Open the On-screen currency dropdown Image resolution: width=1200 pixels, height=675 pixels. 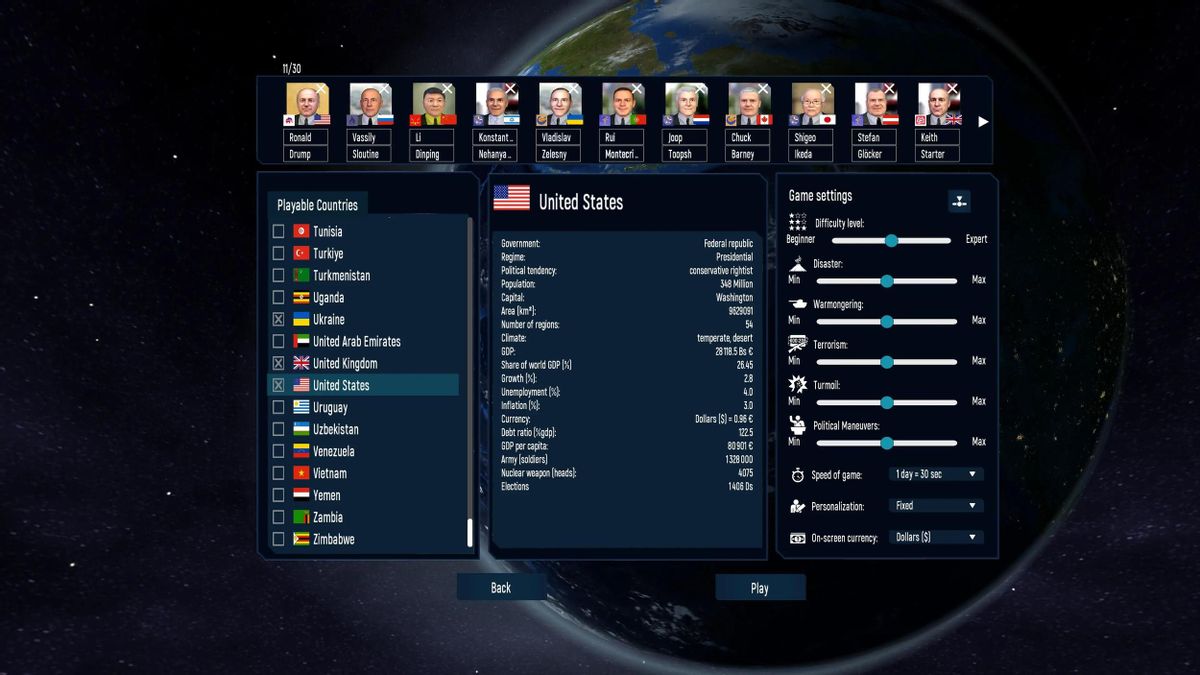[x=936, y=537]
